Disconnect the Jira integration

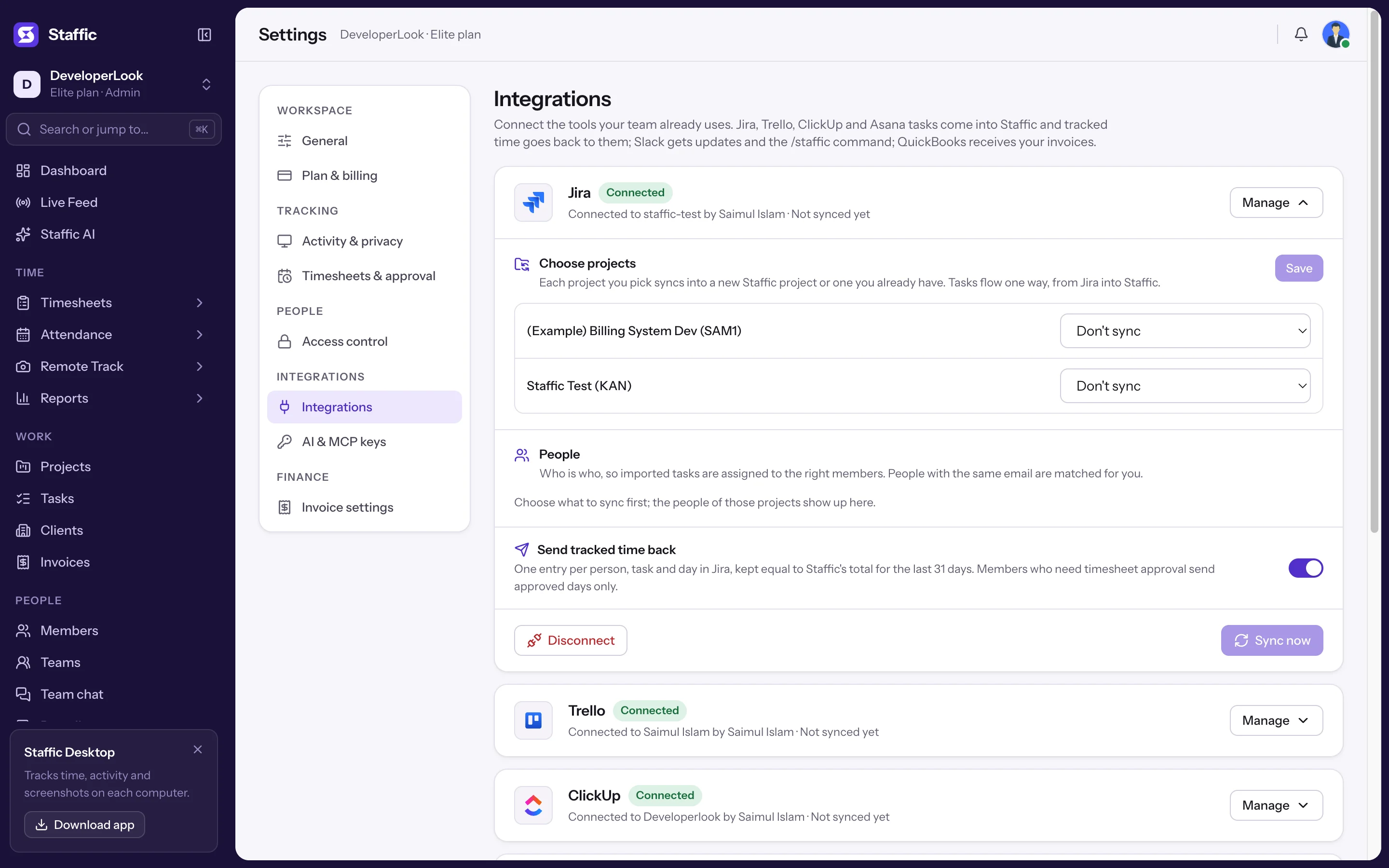571,640
